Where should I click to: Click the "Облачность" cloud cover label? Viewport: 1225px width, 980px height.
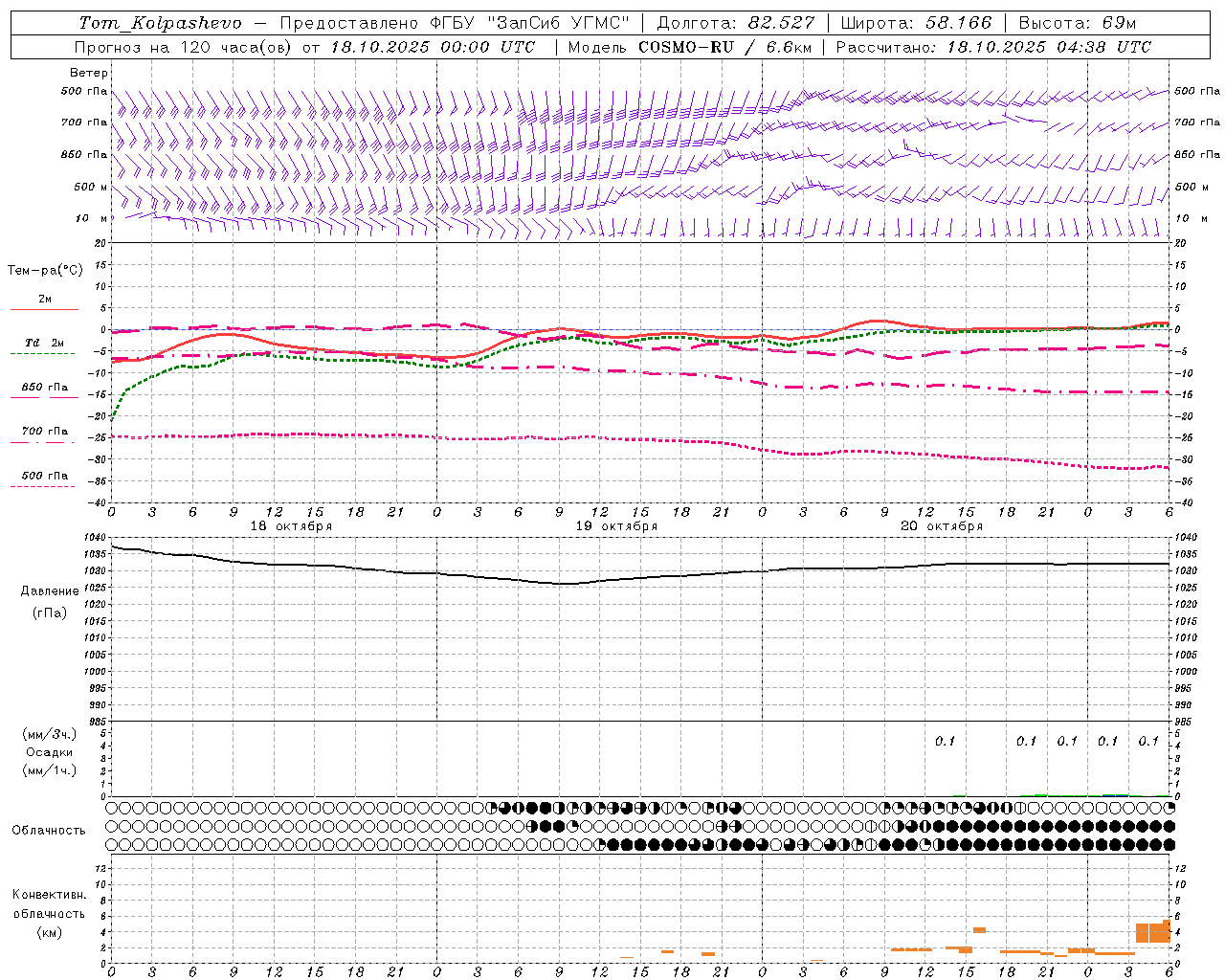click(x=49, y=831)
